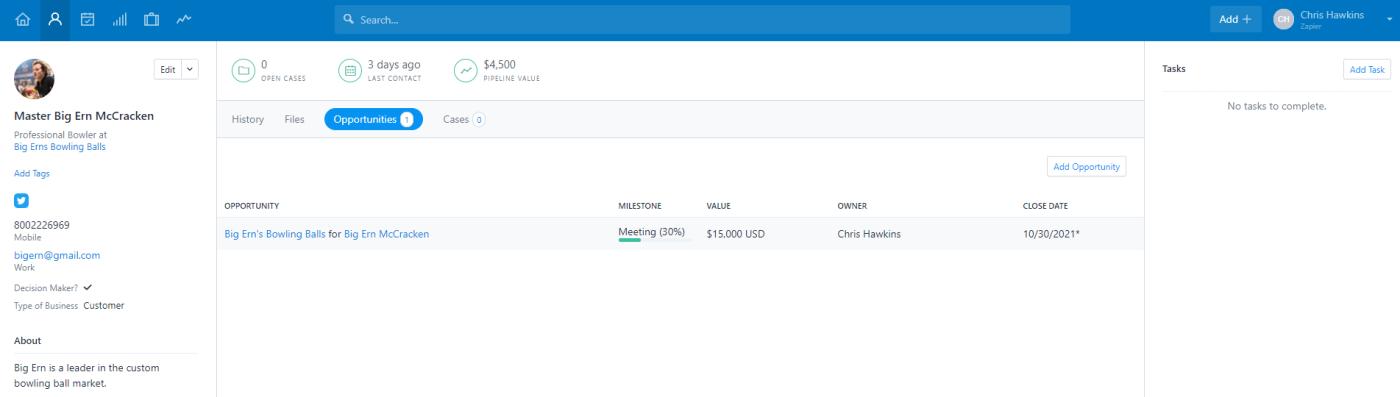Open the Home dashboard icon
The width and height of the screenshot is (1400, 397).
(23, 19)
